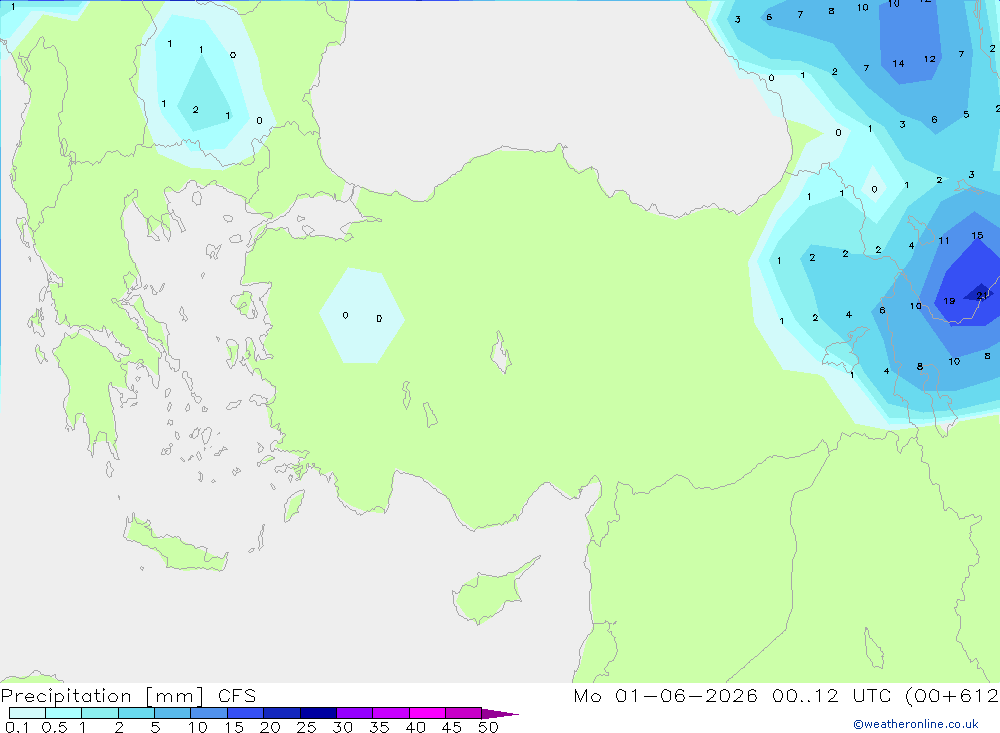This screenshot has height=733, width=1000.
Task: Select the 20–25 mm dark blue swatch
Action: [282, 713]
